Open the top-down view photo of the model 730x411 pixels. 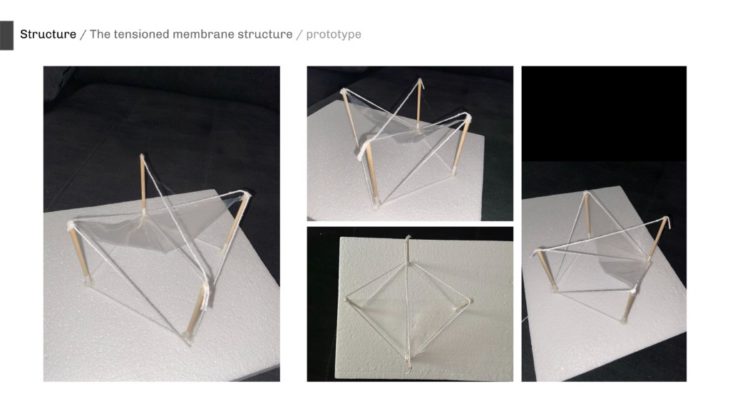coord(410,304)
